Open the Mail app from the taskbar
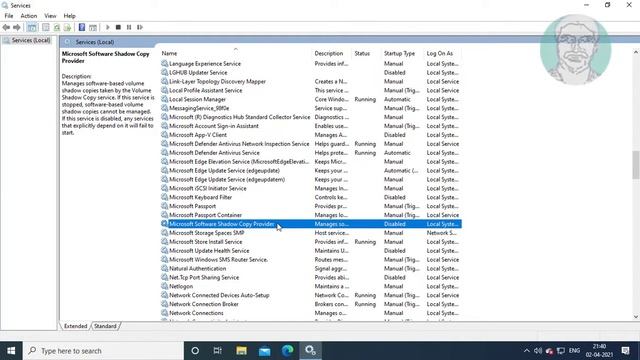The image size is (640, 360). point(264,351)
